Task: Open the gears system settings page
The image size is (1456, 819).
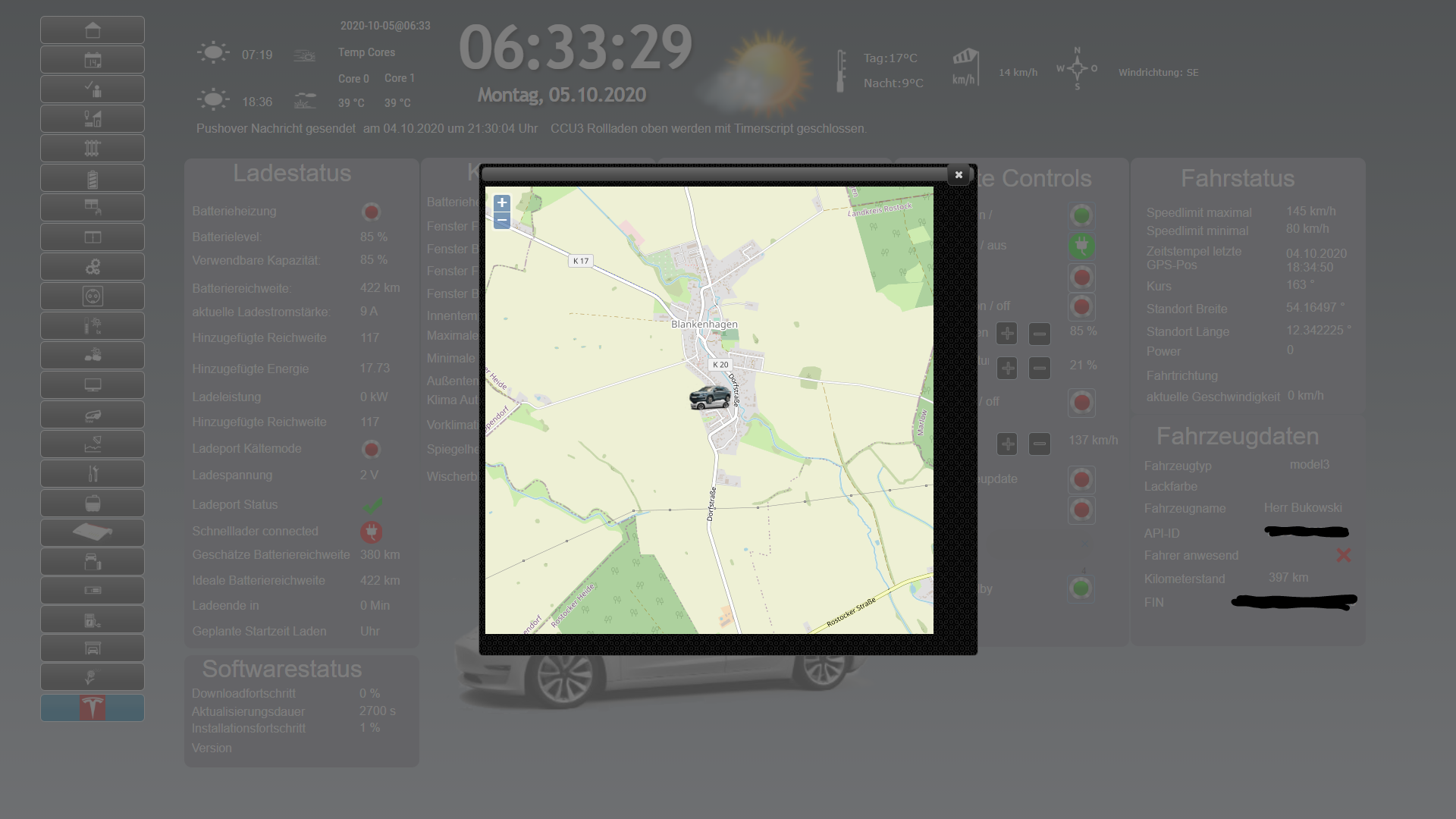Action: [x=93, y=267]
